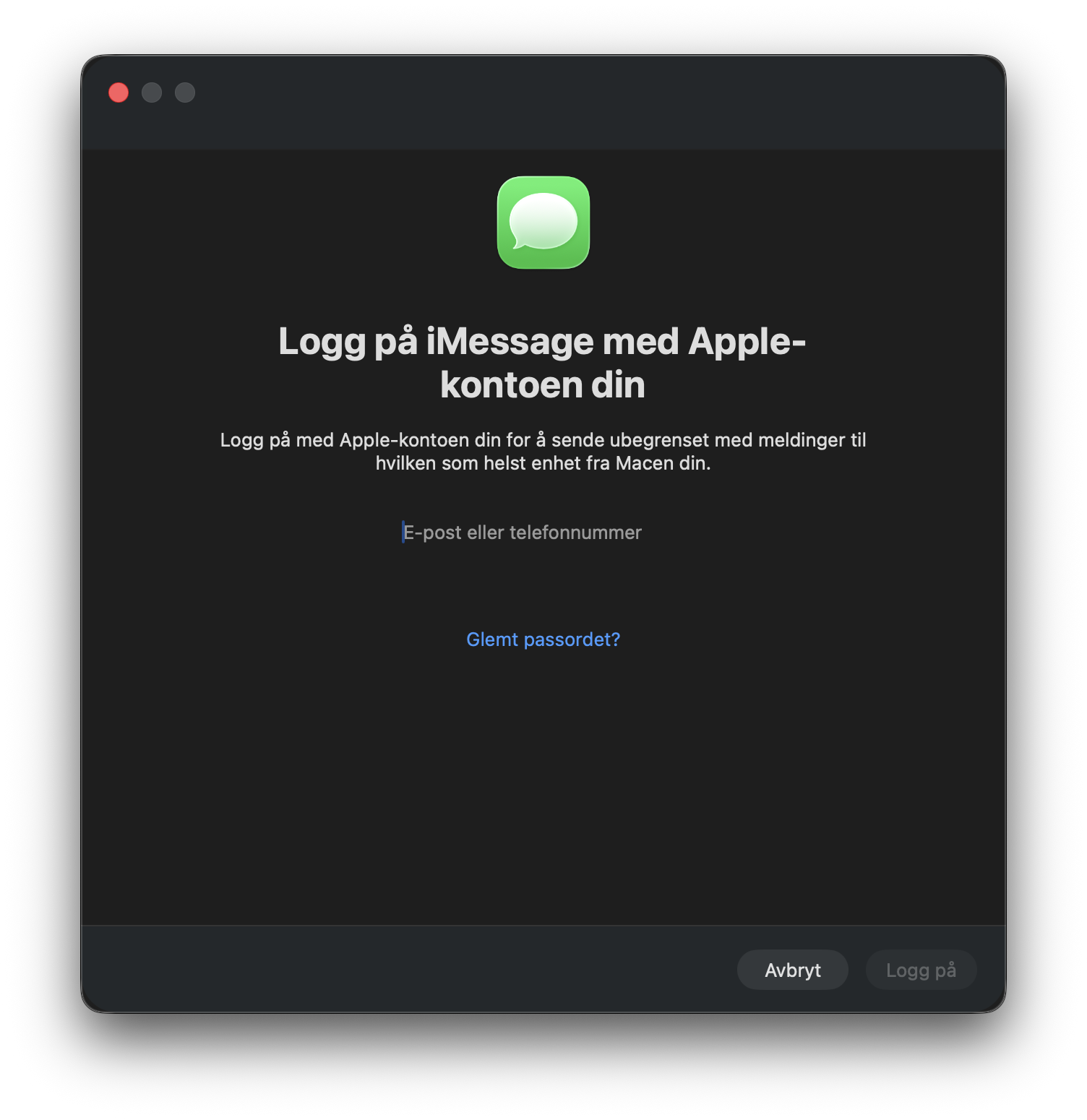
Task: Click the word Apple- in the heading
Action: [x=747, y=341]
